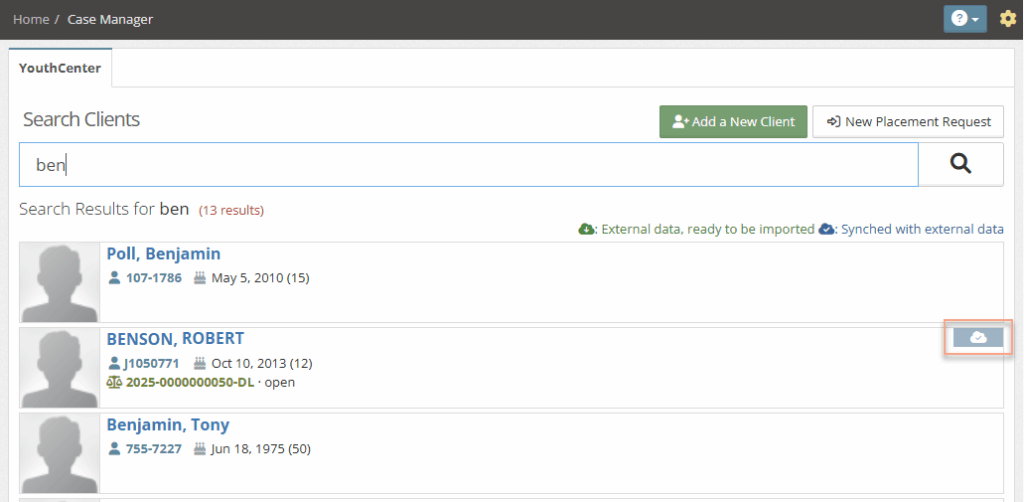This screenshot has width=1024, height=502.
Task: Click the synched cloud icon for Robert Benson
Action: coord(978,338)
